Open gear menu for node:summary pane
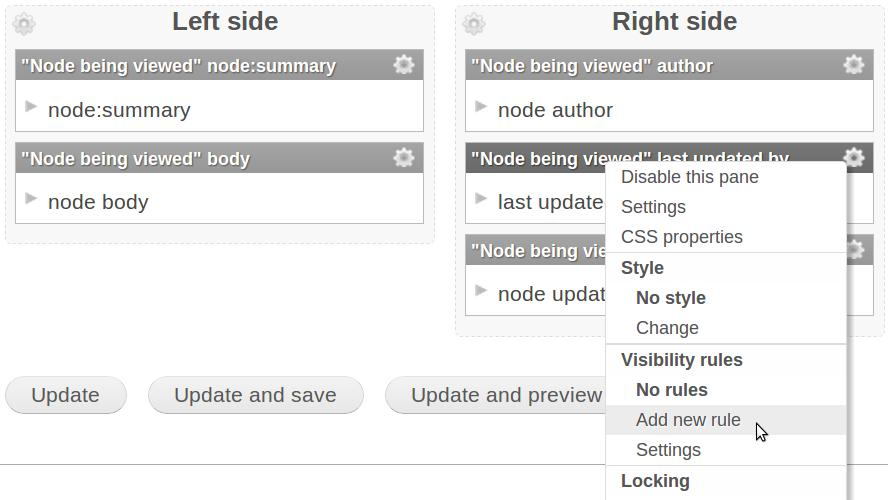This screenshot has width=888, height=500. 404,65
